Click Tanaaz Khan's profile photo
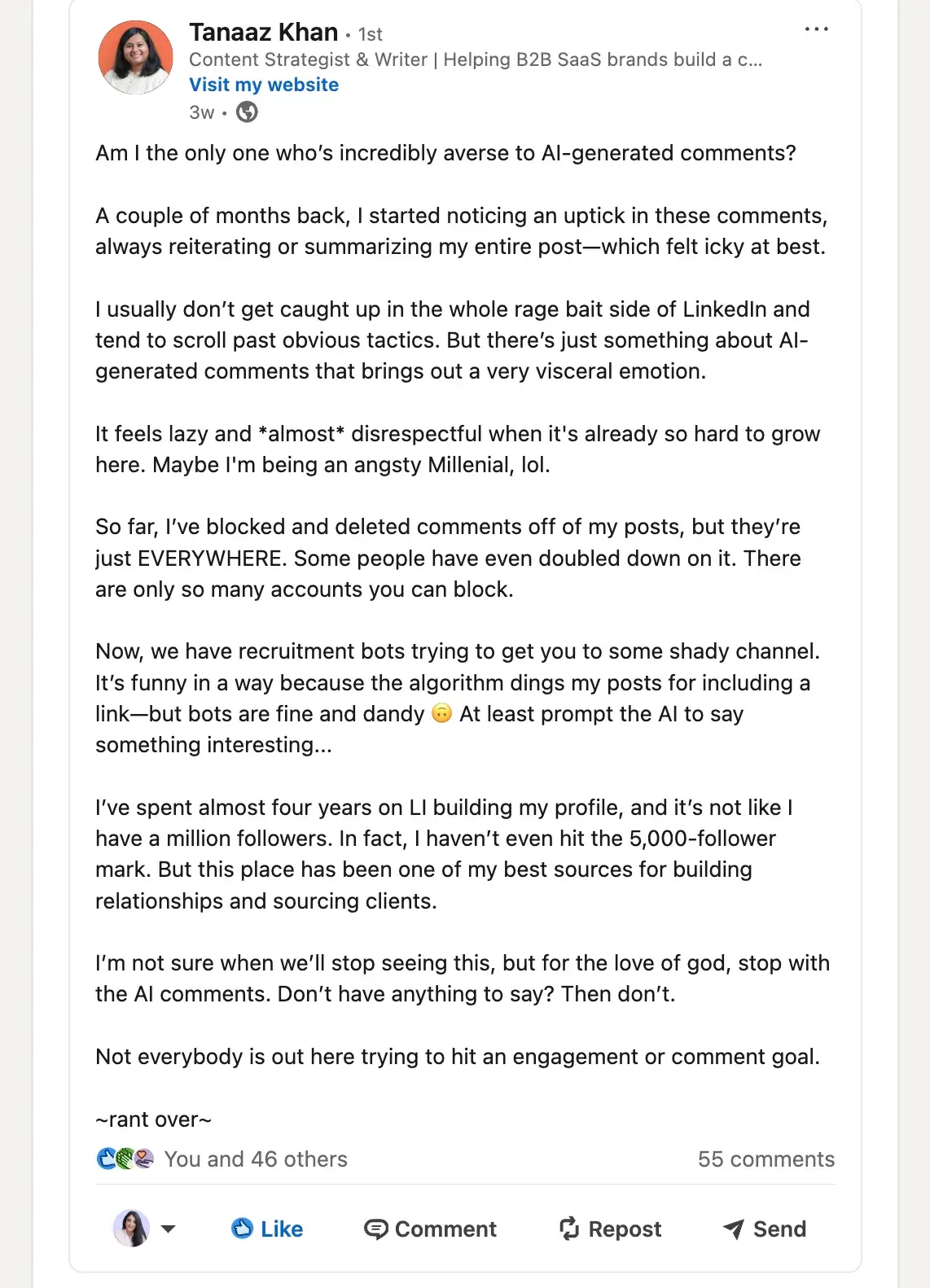The height and width of the screenshot is (1288, 930). (x=136, y=54)
